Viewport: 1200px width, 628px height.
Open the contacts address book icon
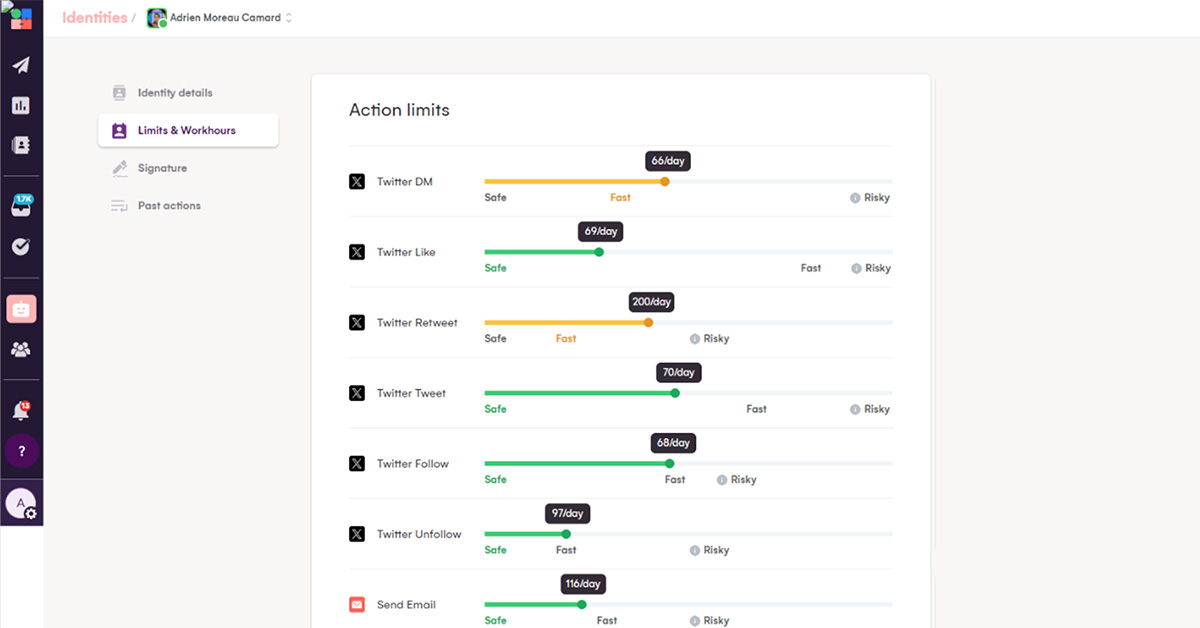coord(21,145)
